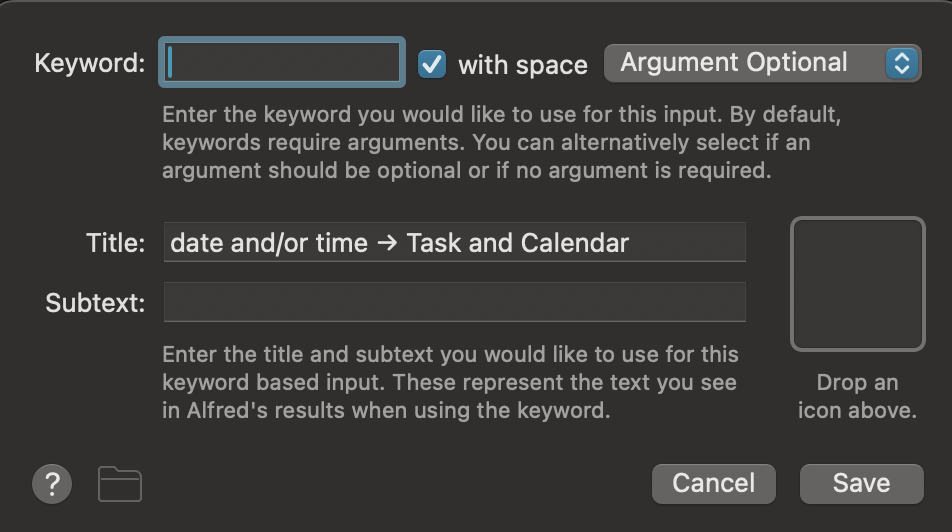Click the "with space" label text

coord(522,65)
